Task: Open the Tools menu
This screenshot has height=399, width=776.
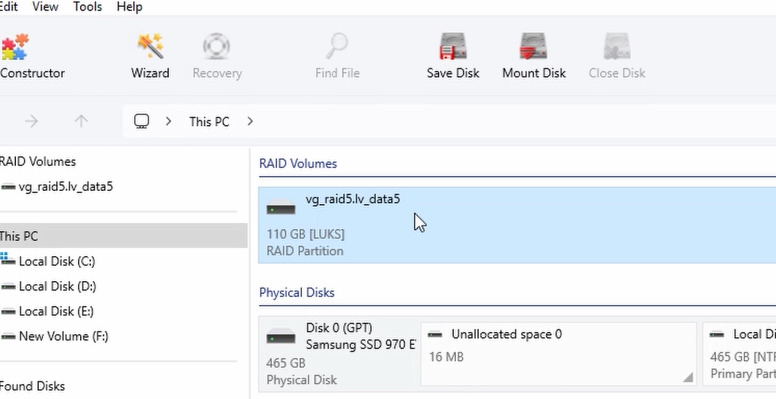Action: (87, 7)
